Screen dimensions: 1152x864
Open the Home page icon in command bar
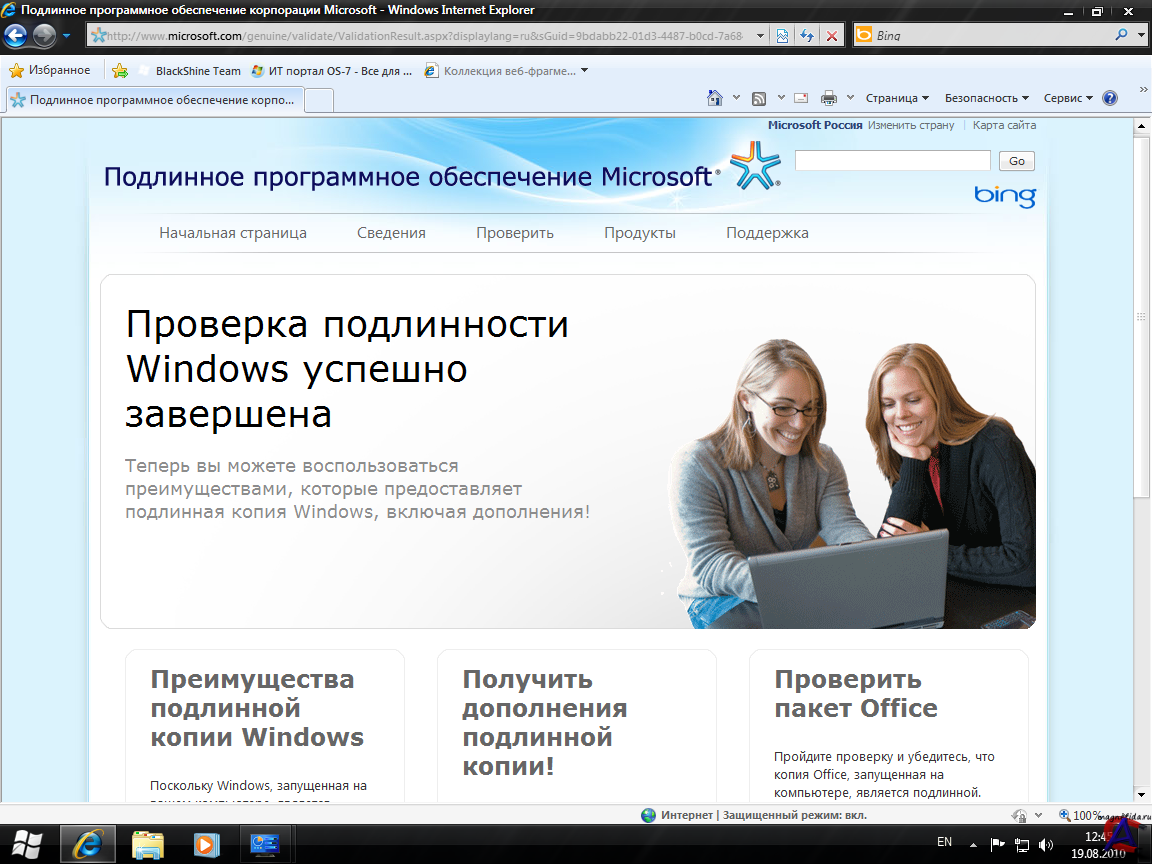[715, 98]
